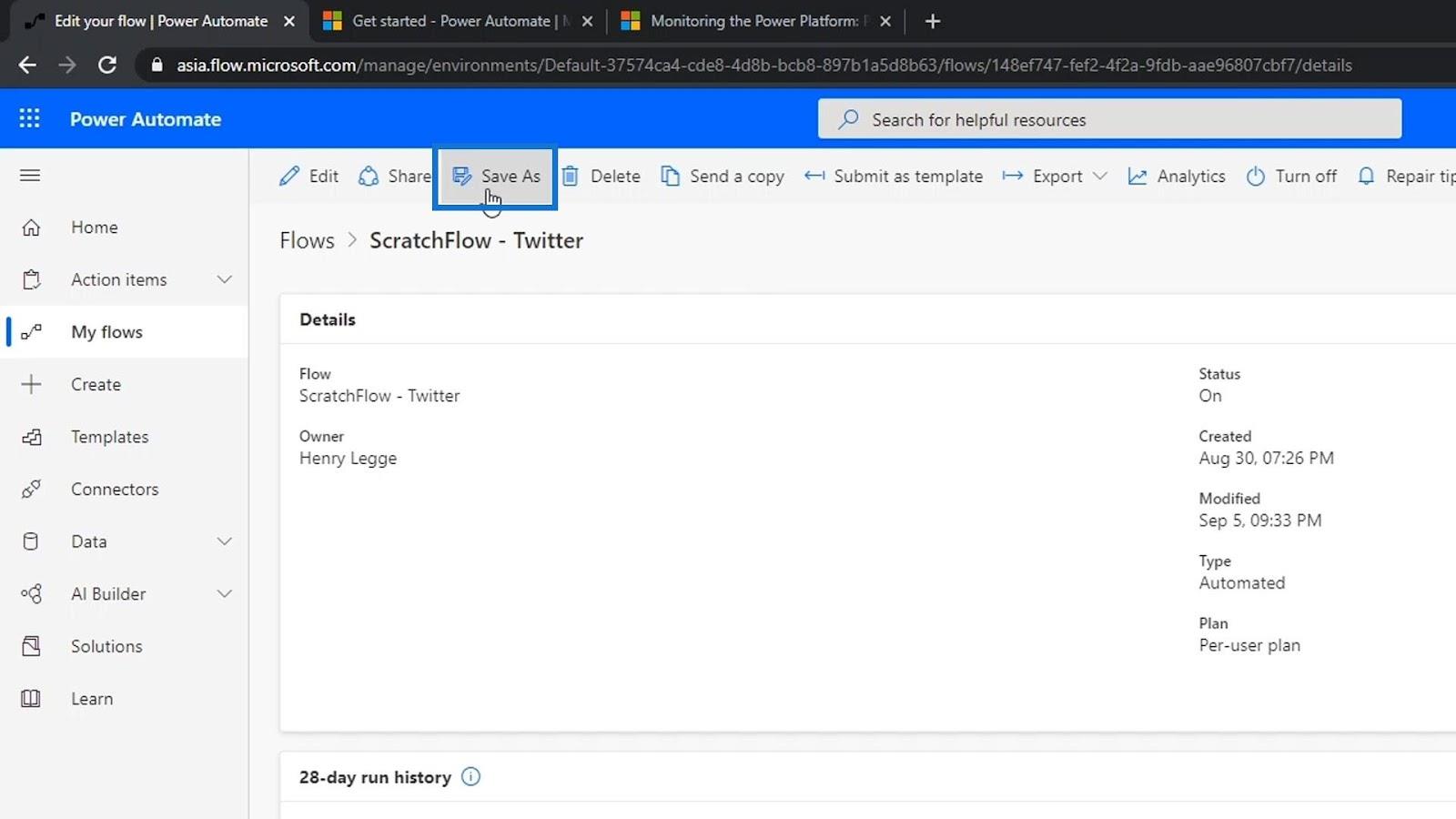Open Learn in the sidebar
Viewport: 1456px width, 819px height.
[x=124, y=699]
